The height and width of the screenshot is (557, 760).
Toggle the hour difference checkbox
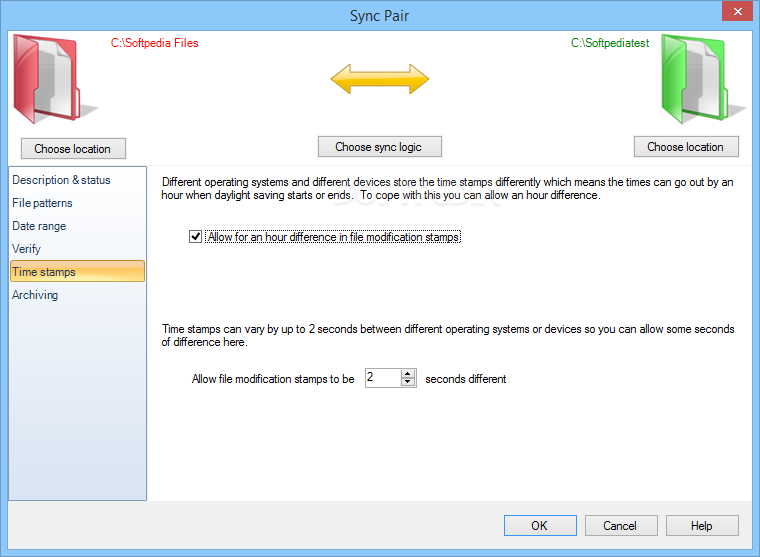click(195, 237)
